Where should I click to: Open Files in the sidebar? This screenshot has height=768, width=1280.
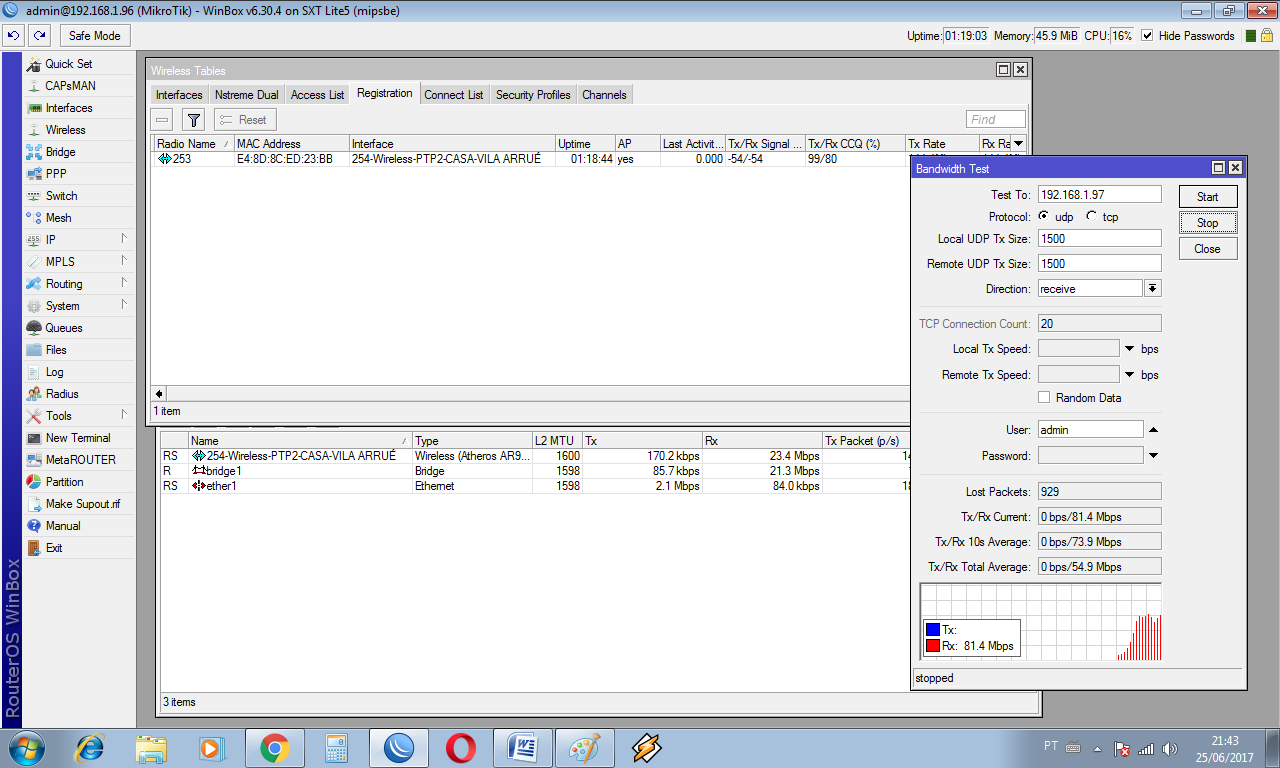[x=56, y=350]
